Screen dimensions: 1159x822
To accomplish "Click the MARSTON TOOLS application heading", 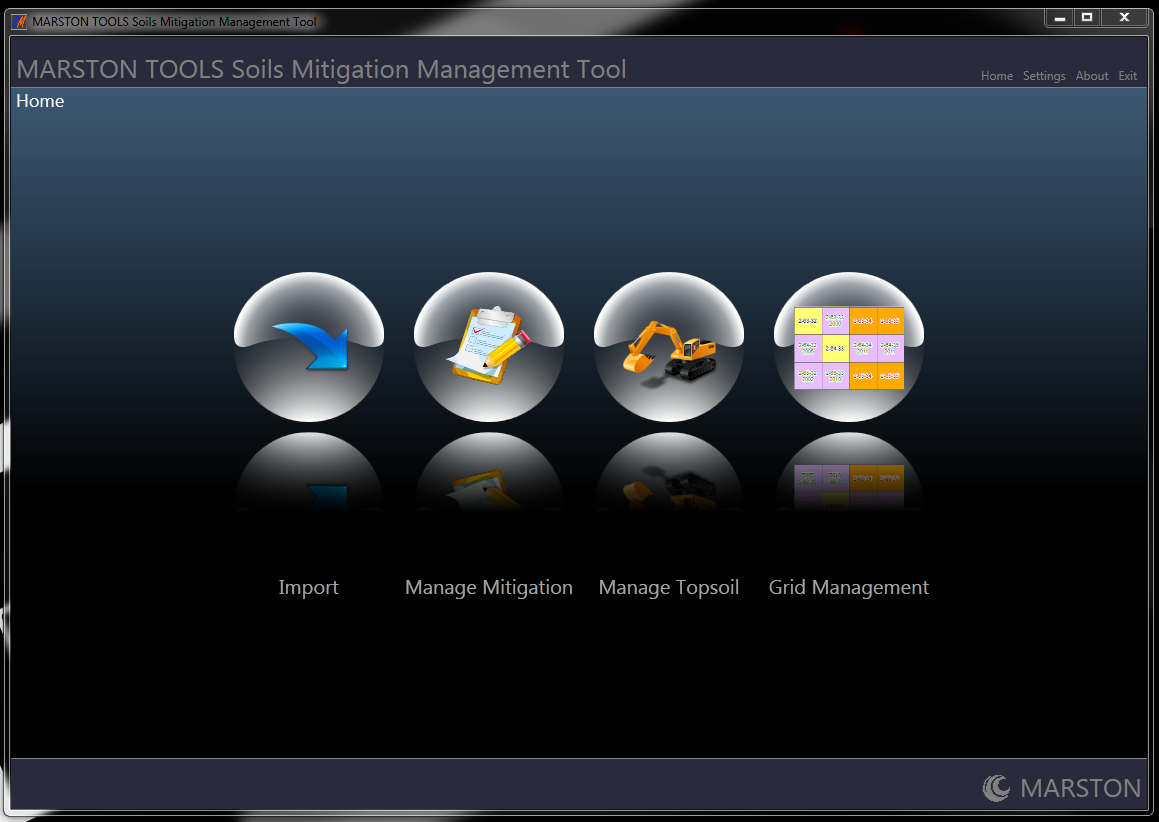I will pos(322,69).
